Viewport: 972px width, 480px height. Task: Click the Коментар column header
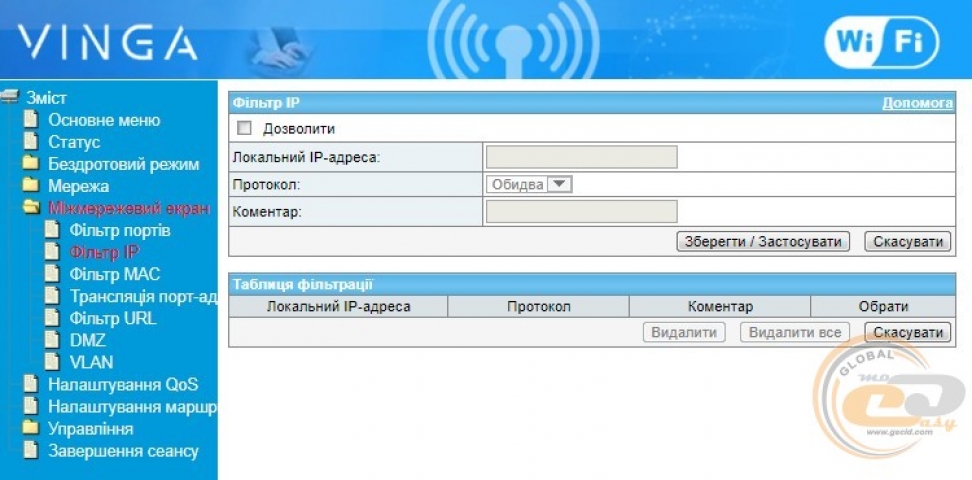tap(720, 306)
